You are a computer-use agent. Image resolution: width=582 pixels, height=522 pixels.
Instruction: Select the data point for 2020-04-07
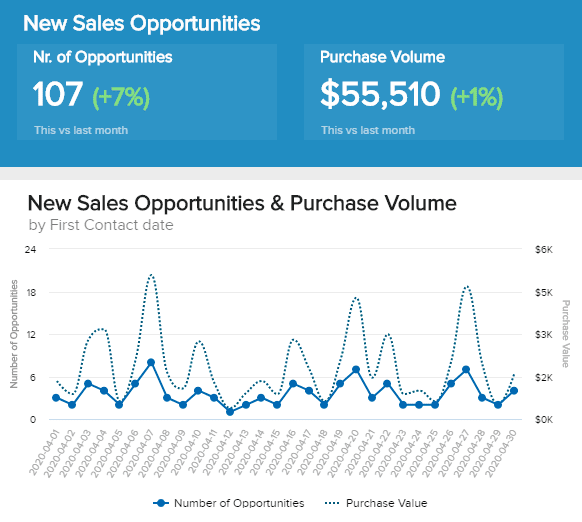tap(151, 362)
